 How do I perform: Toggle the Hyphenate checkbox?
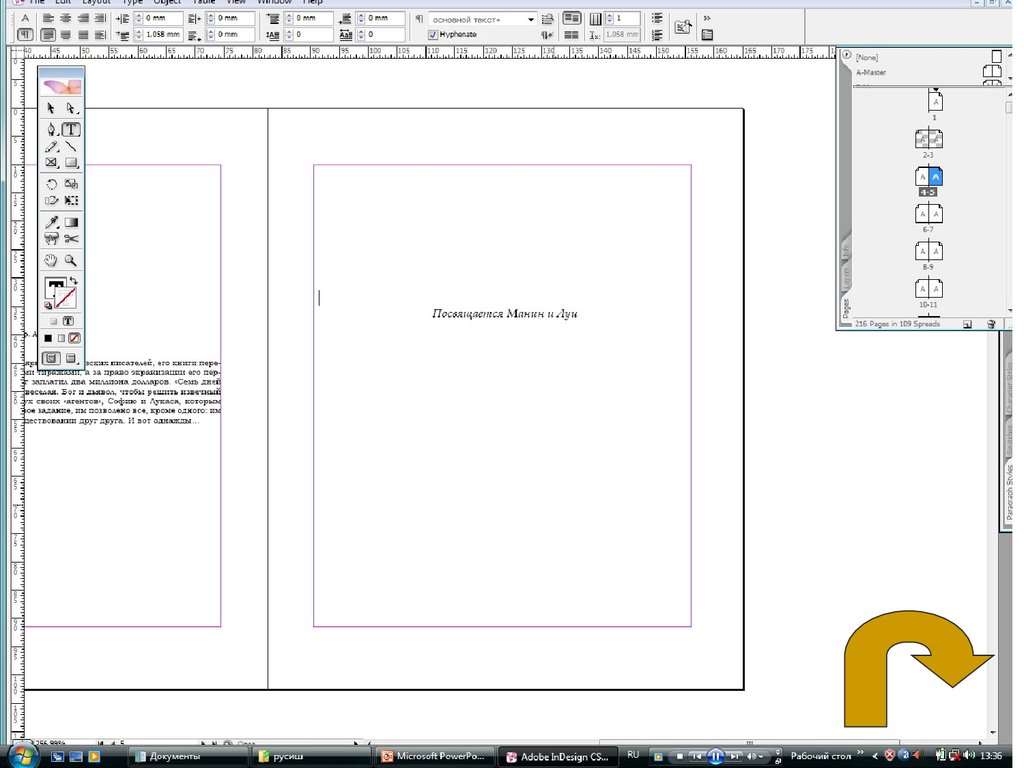point(432,35)
